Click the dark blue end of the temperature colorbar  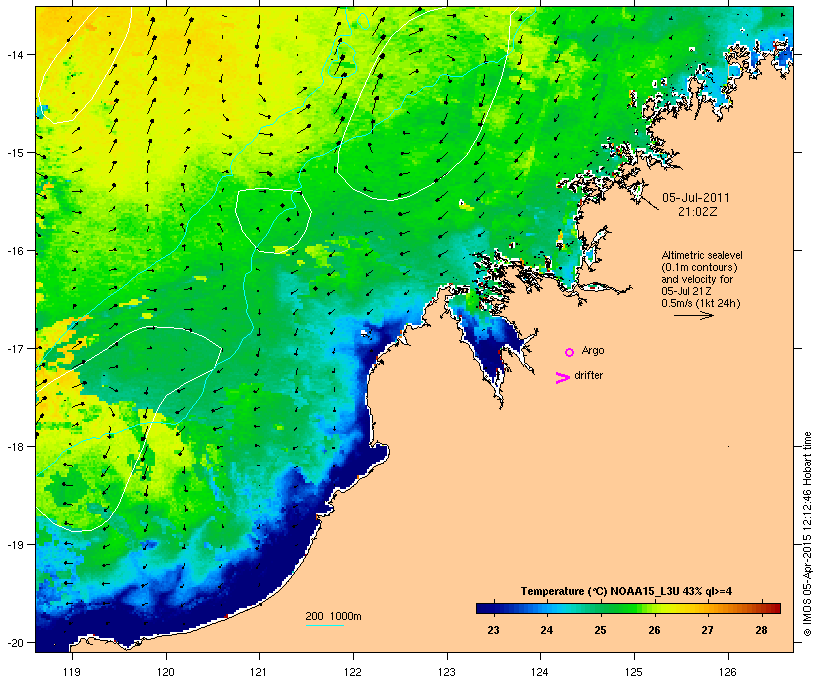tap(484, 608)
